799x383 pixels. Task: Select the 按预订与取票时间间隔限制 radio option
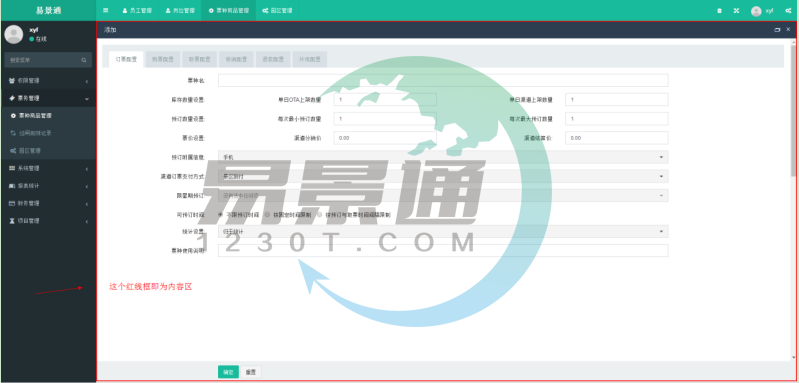320,215
